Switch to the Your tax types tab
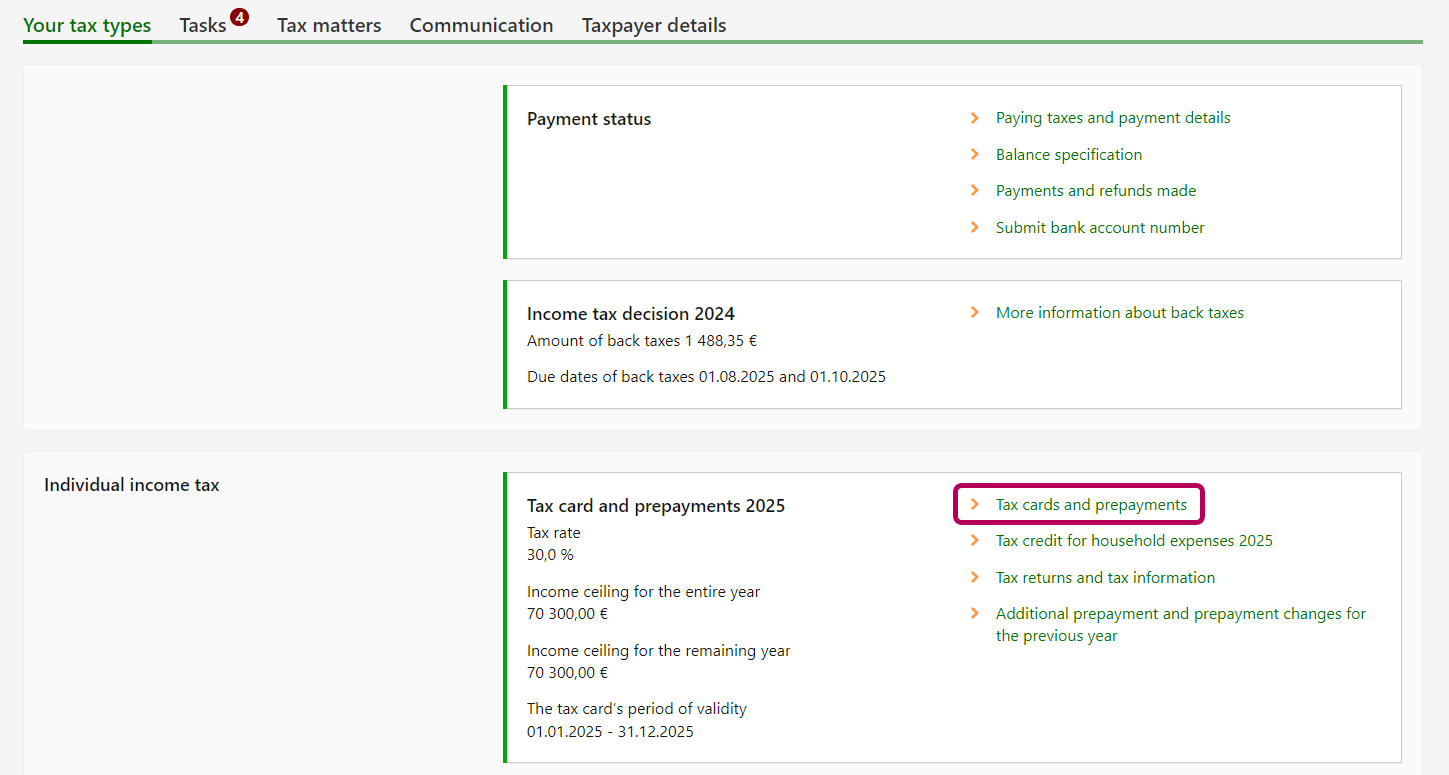The width and height of the screenshot is (1449, 775). (x=87, y=26)
